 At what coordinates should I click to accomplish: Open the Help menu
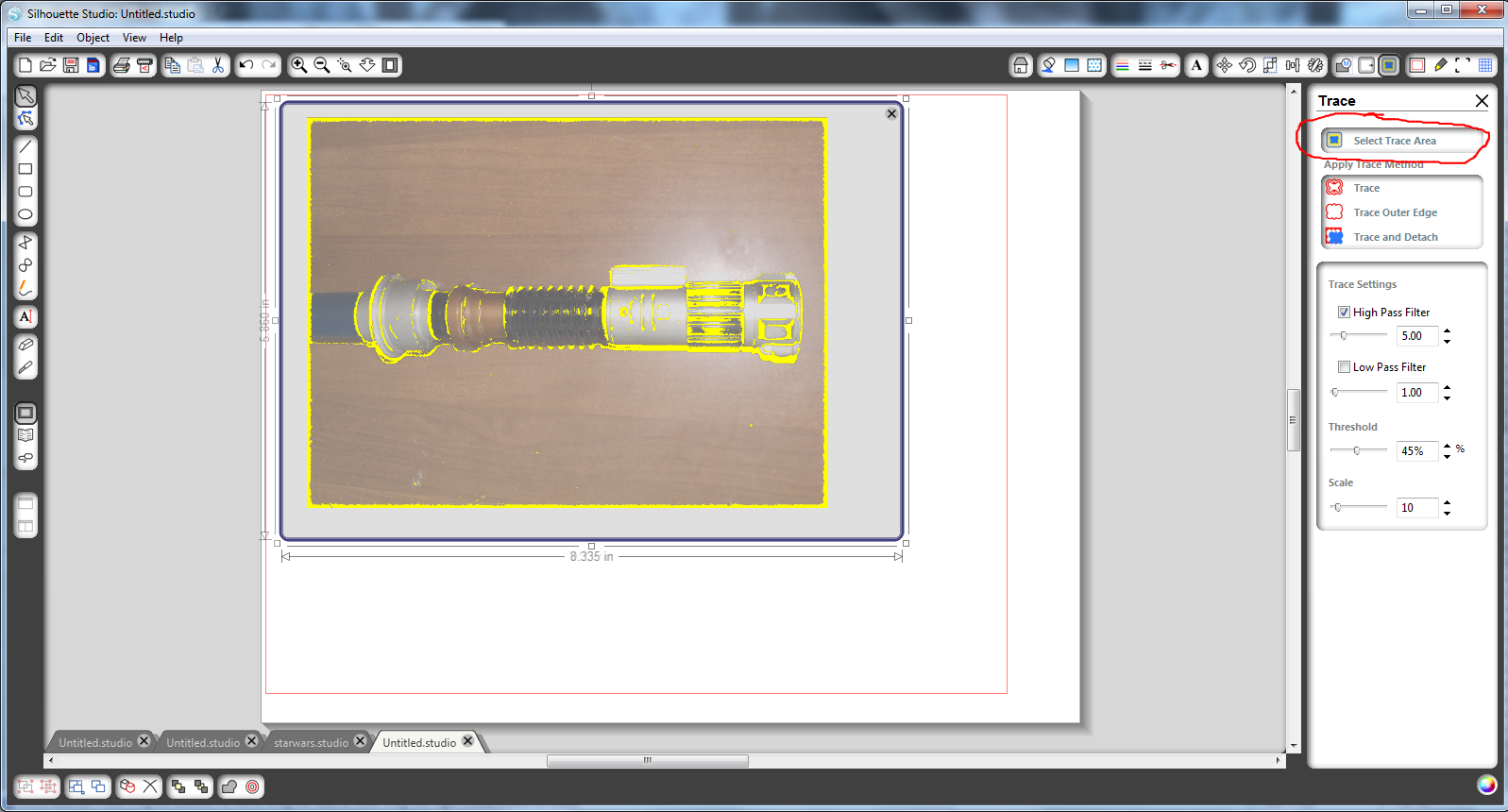[x=171, y=38]
